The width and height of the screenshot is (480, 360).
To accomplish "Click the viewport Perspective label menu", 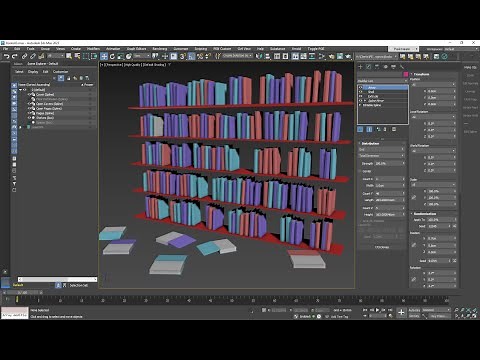I will (x=115, y=65).
